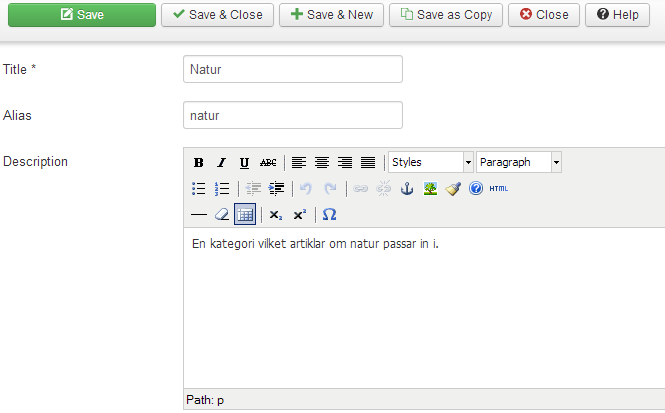Screen dimensions: 665x413
Task: Open HTML source editor
Action: coord(499,188)
